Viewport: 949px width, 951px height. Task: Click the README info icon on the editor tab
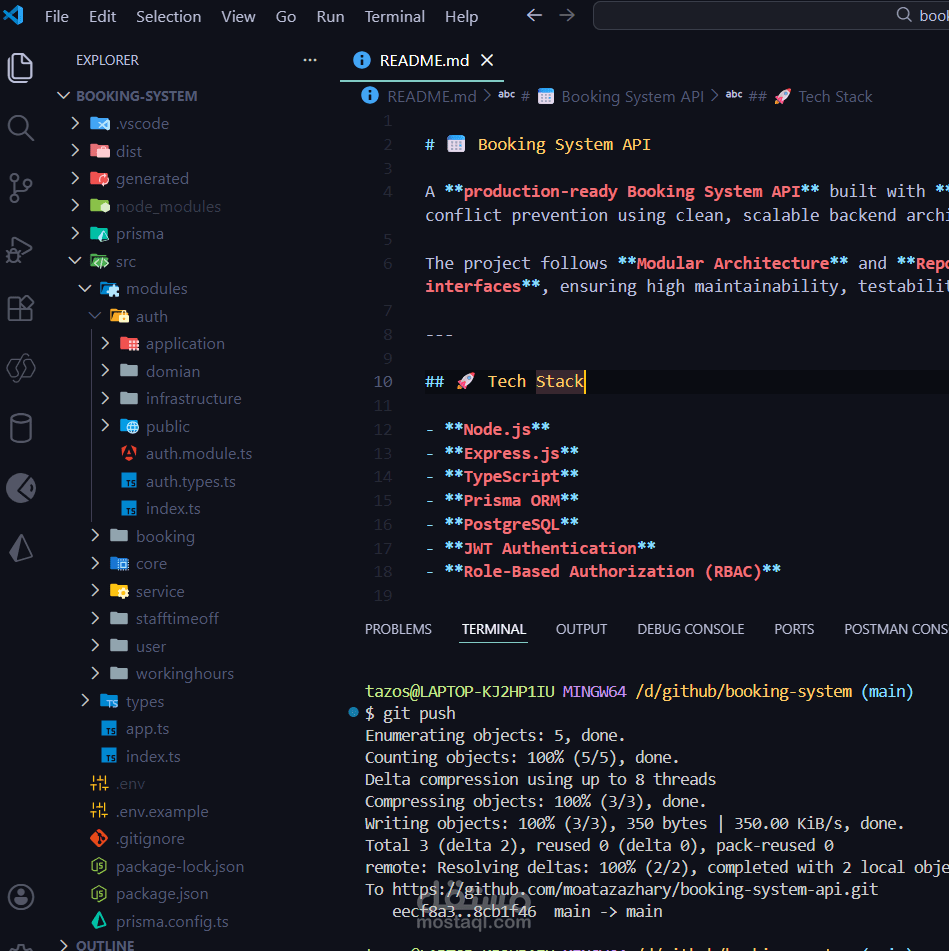tap(361, 60)
